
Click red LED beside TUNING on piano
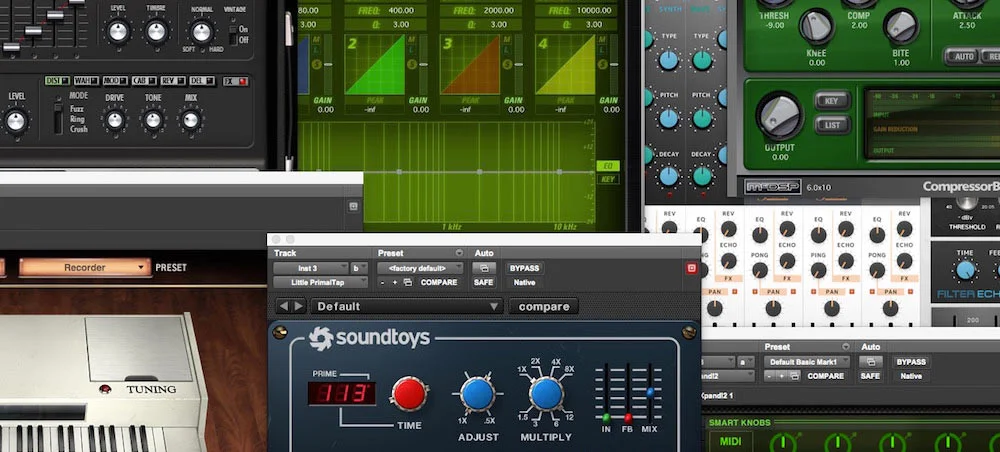[106, 389]
